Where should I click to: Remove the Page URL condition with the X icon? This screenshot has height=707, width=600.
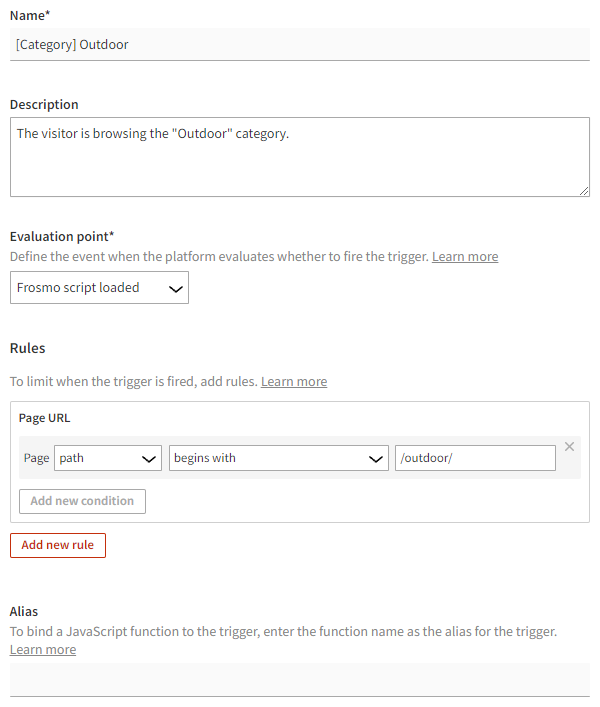coord(569,446)
